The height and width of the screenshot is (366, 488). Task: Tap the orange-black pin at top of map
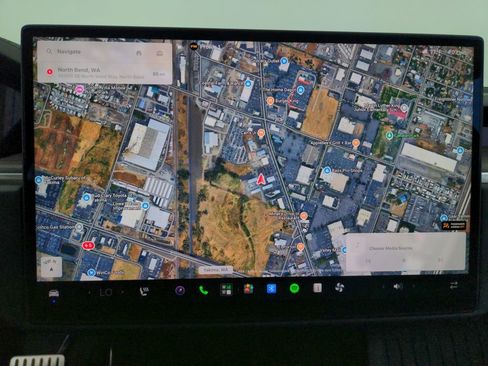point(194,46)
